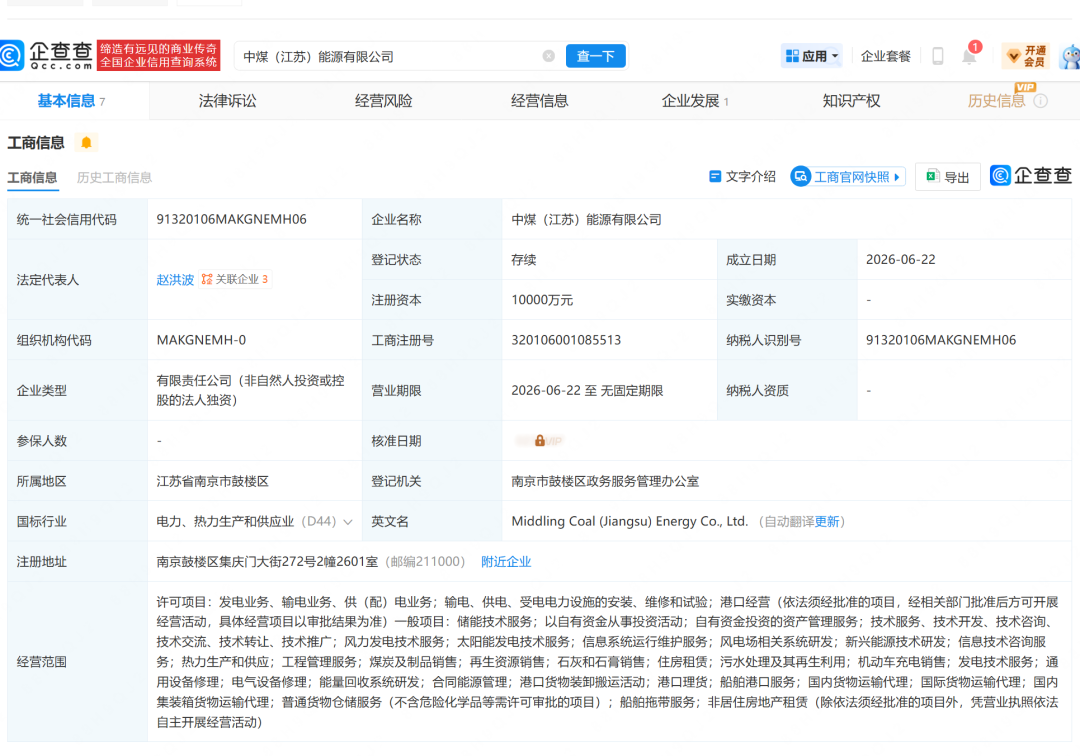This screenshot has height=756, width=1080.
Task: Open the 经营信息 tab
Action: [539, 101]
